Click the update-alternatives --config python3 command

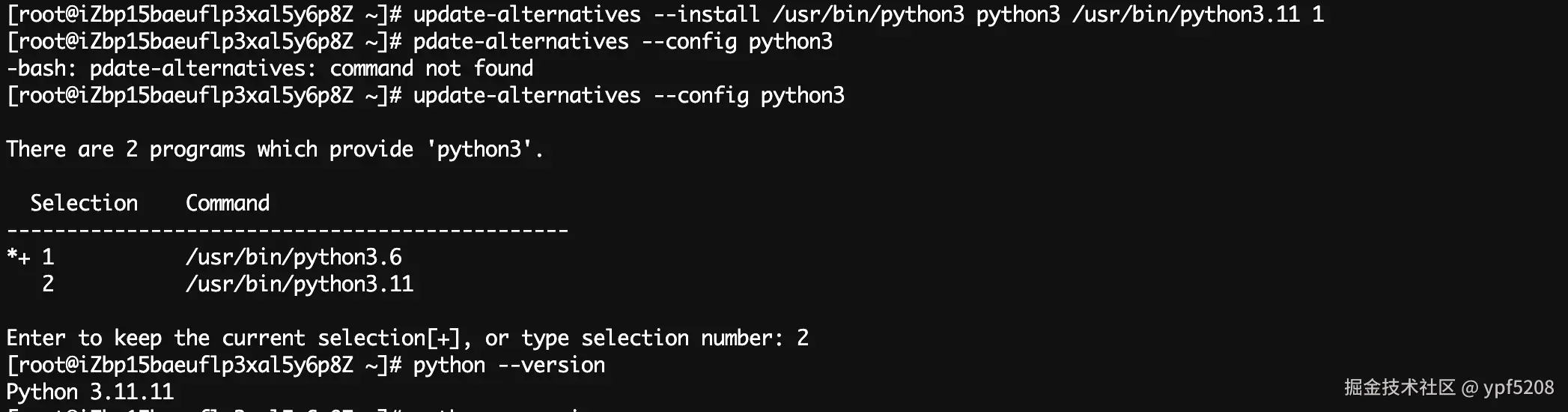pos(628,95)
